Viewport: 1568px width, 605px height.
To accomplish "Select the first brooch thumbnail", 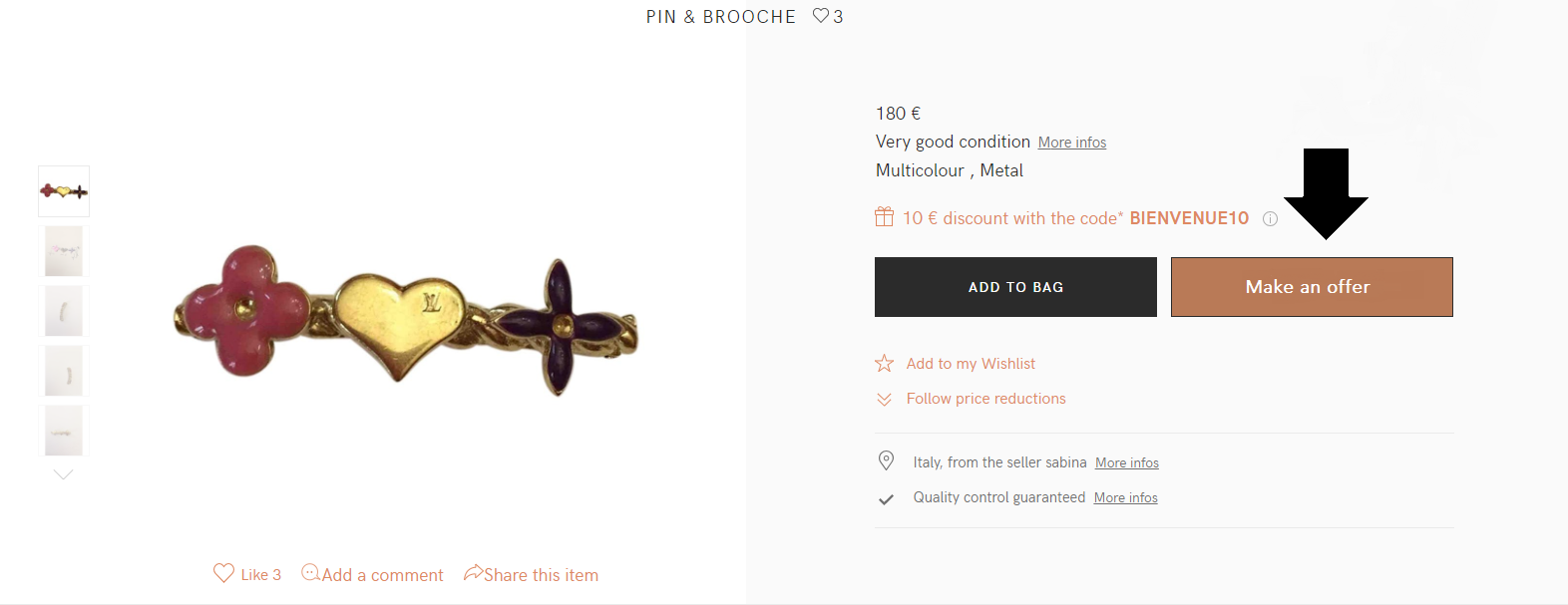I will 64,191.
